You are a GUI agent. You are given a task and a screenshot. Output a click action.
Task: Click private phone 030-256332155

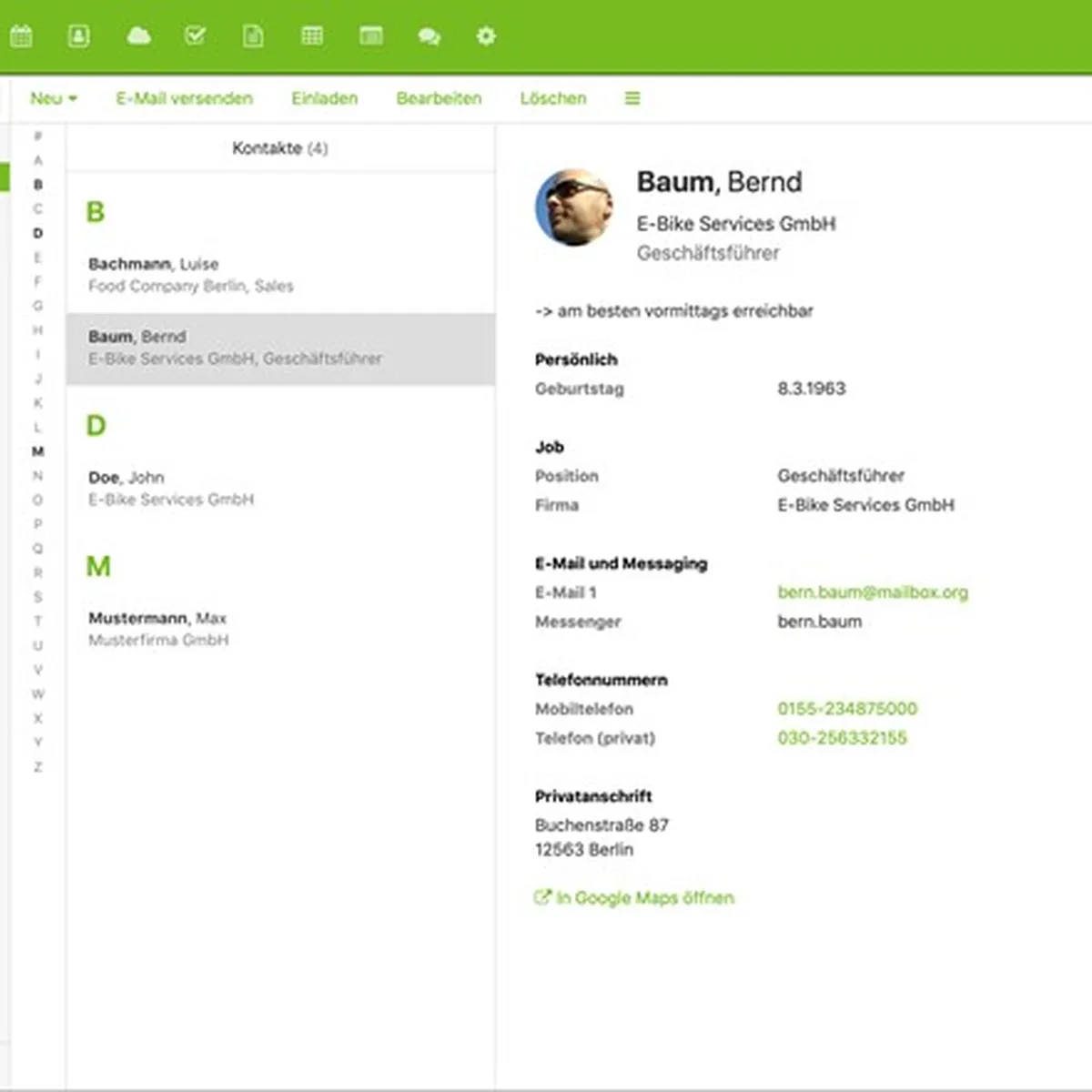tap(842, 738)
